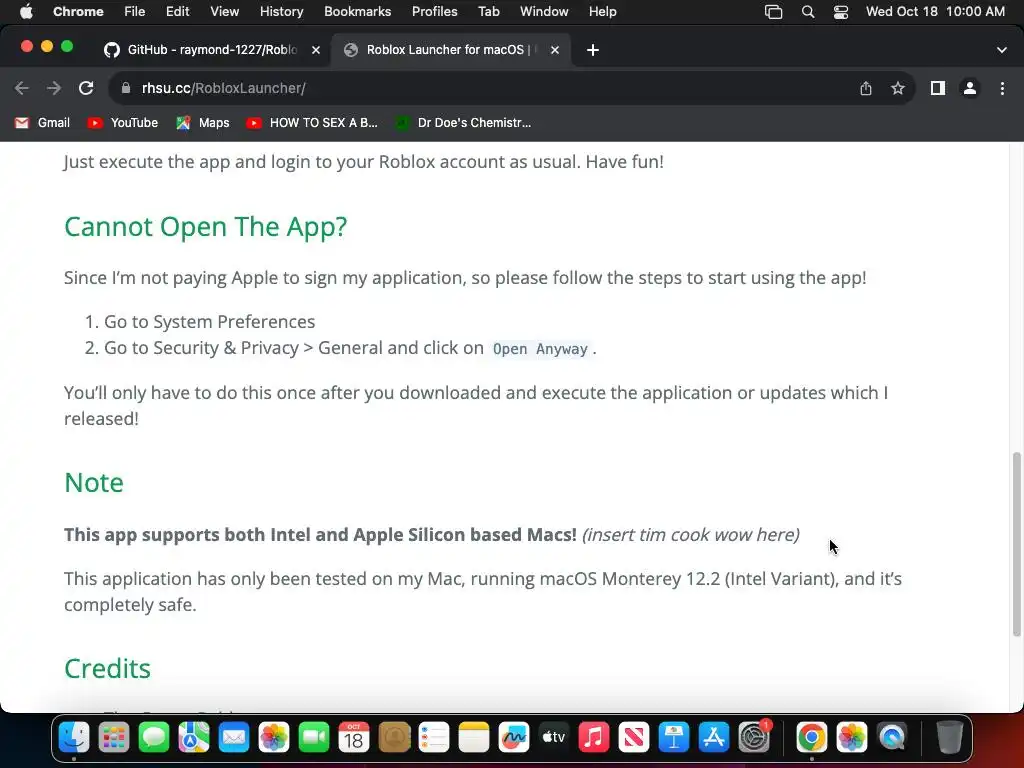Open the Gmail bookmark
This screenshot has height=768, width=1024.
[x=42, y=123]
